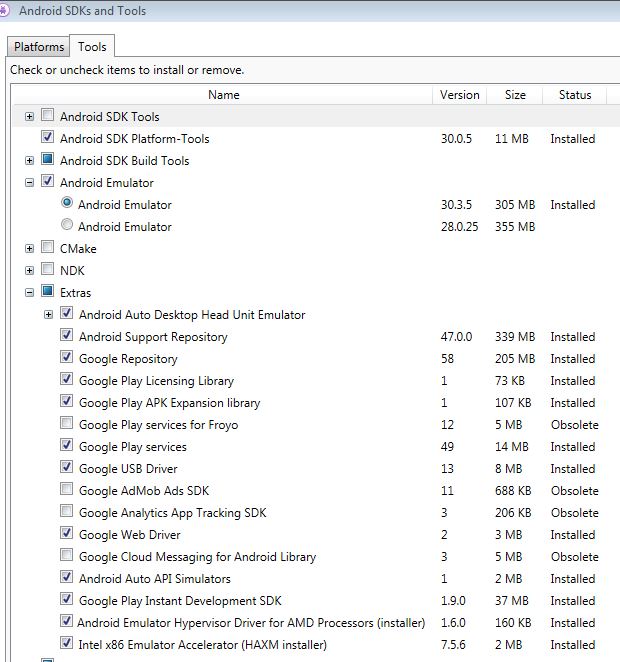Screen dimensions: 620x662
Task: Expand the NDK node
Action: [29, 270]
